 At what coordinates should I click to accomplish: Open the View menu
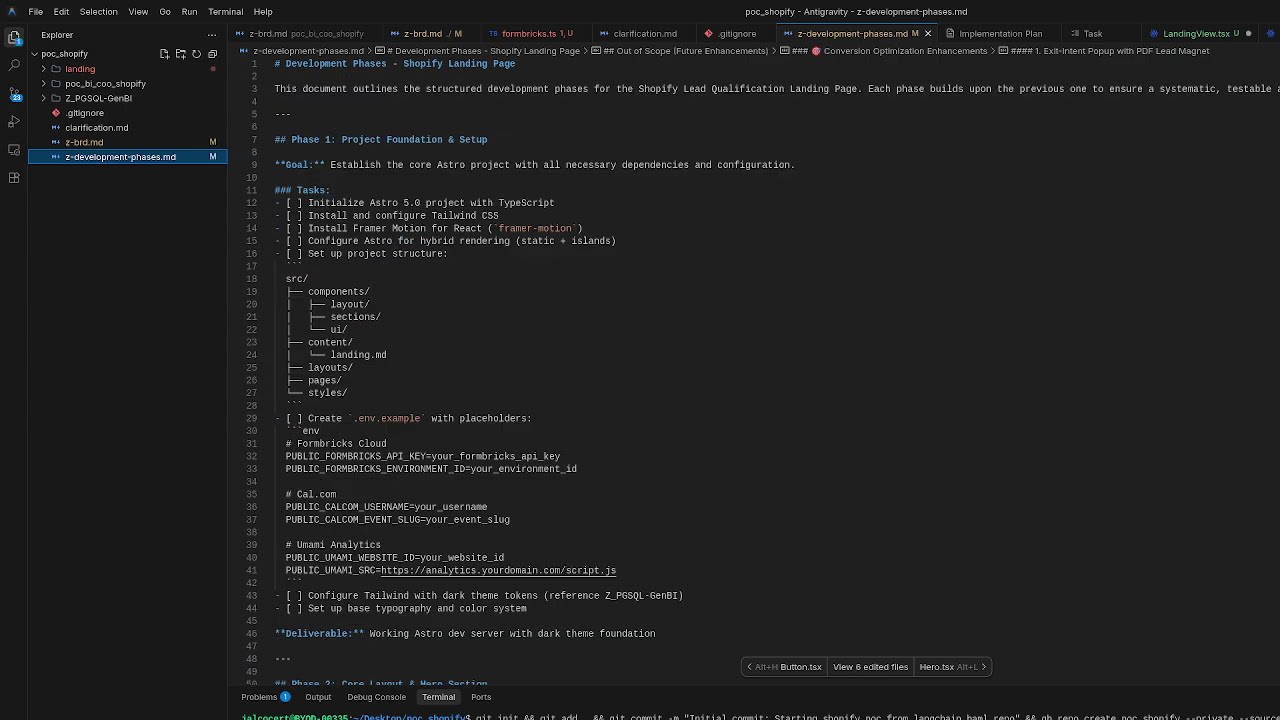coord(138,12)
